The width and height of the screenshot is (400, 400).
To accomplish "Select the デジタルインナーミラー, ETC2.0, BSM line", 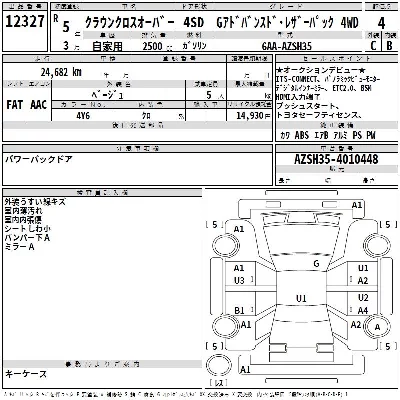I will (324, 88).
